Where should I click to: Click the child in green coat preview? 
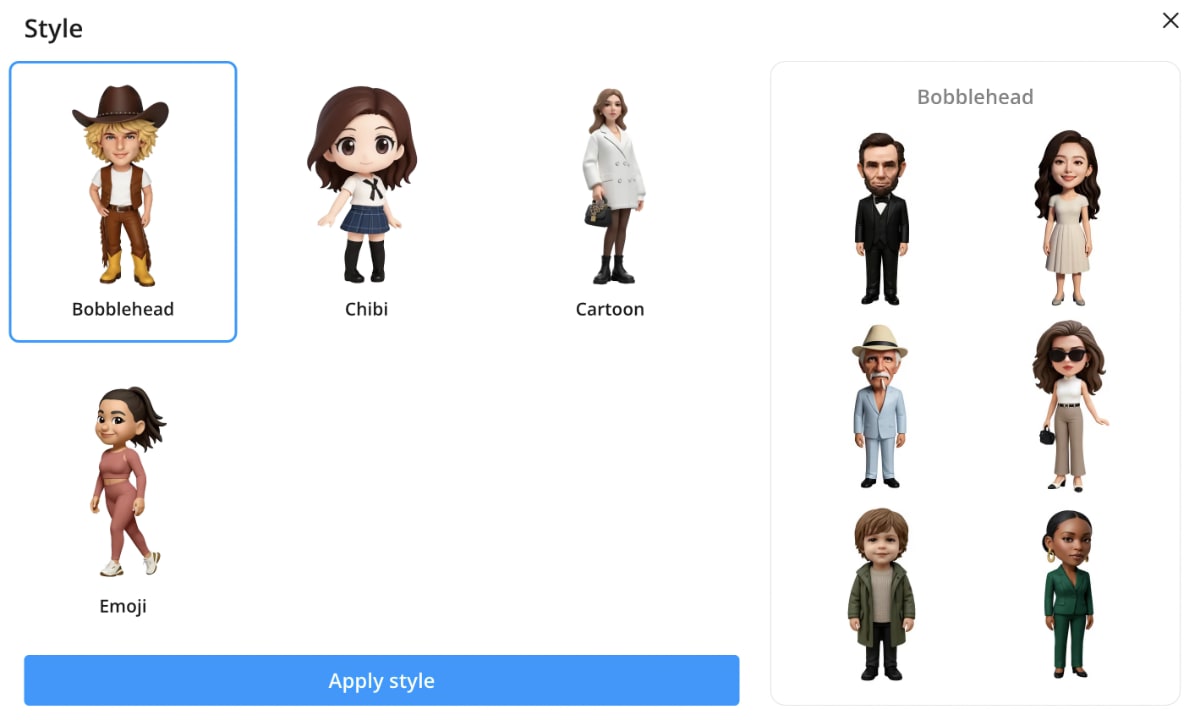pyautogui.click(x=881, y=594)
